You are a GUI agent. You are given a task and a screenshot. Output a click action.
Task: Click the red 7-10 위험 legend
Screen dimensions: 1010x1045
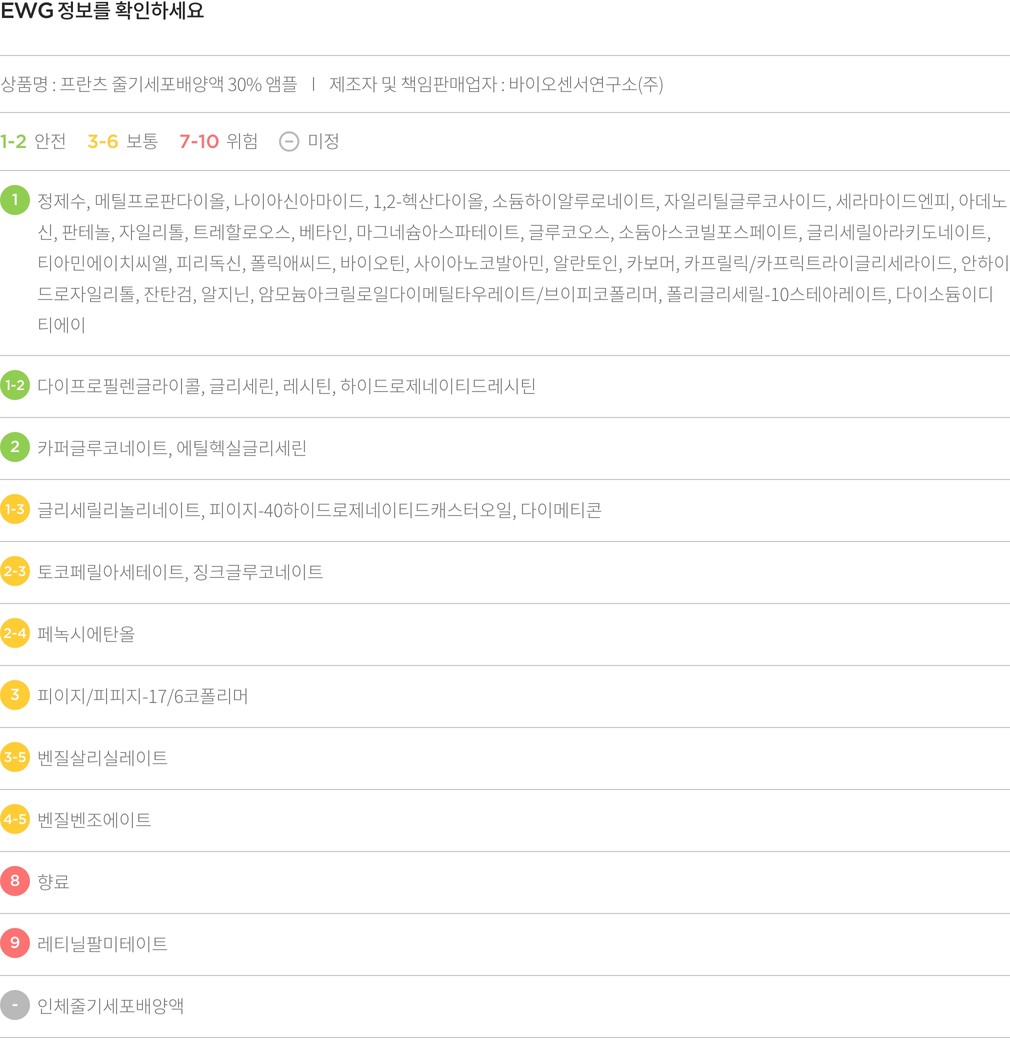tap(218, 141)
